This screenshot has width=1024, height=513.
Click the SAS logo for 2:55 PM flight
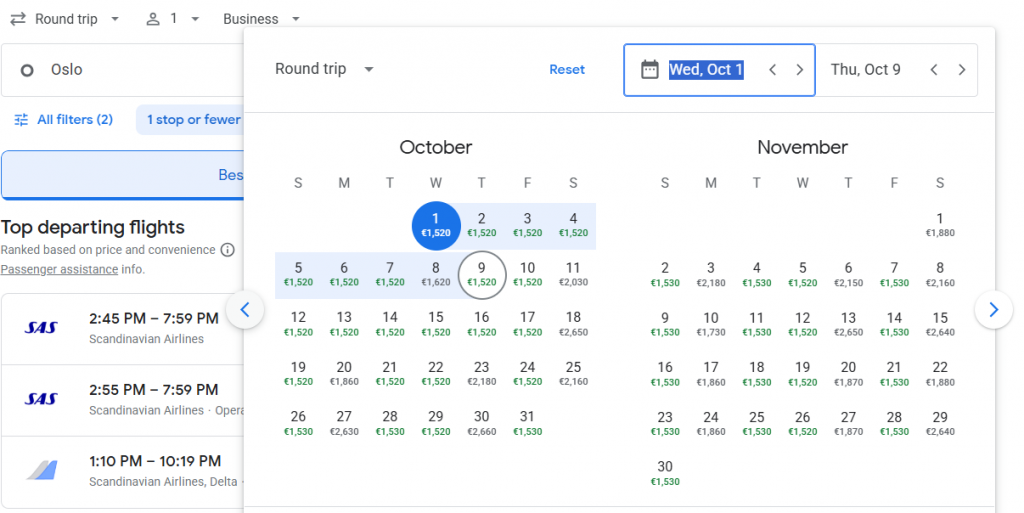coord(41,399)
